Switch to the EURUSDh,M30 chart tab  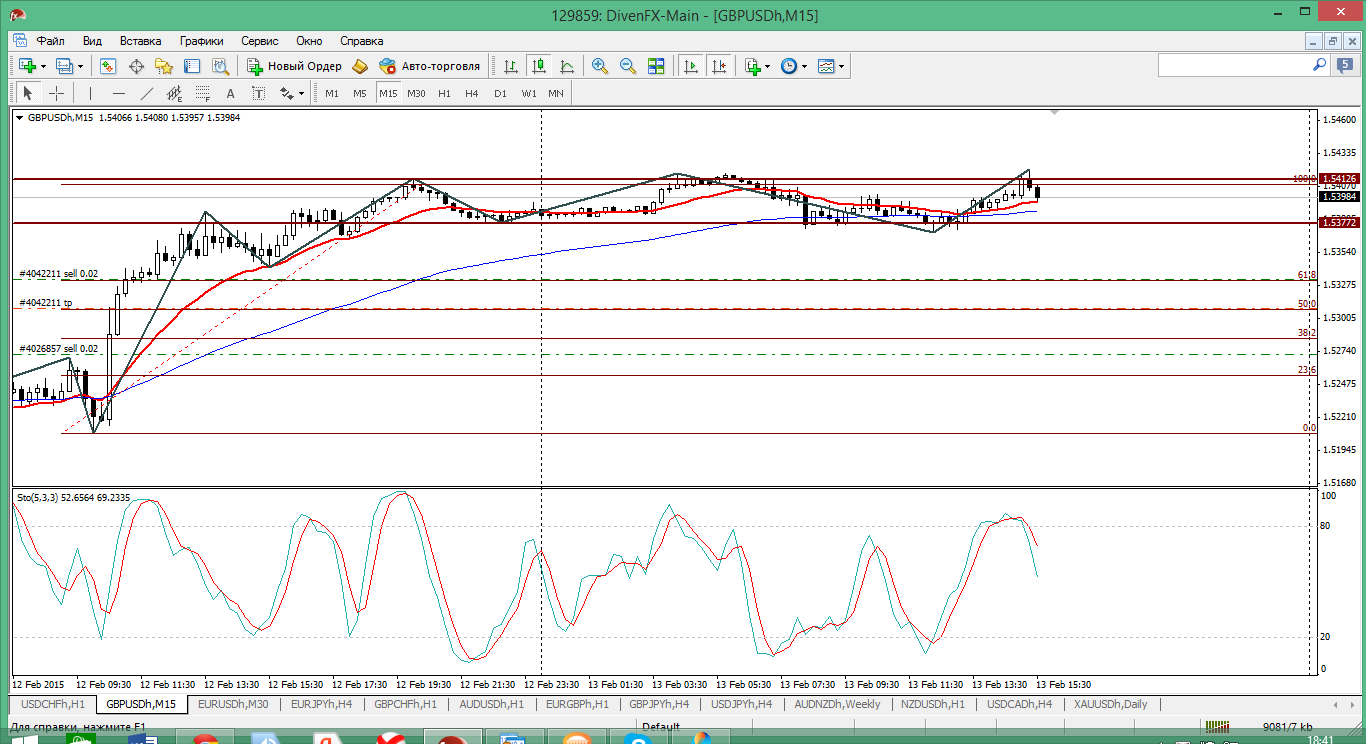[x=233, y=704]
